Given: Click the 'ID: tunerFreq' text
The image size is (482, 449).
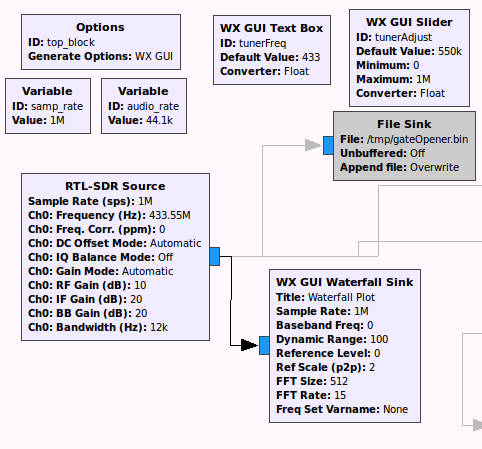Looking at the screenshot, I should tap(253, 43).
